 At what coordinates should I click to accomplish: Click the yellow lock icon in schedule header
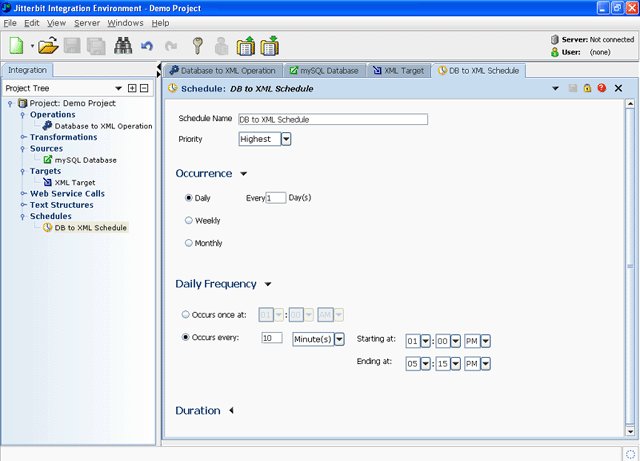pyautogui.click(x=587, y=88)
